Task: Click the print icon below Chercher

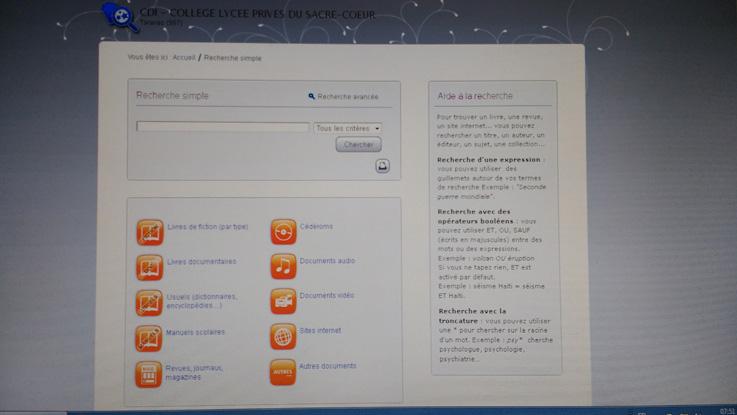Action: [x=382, y=166]
